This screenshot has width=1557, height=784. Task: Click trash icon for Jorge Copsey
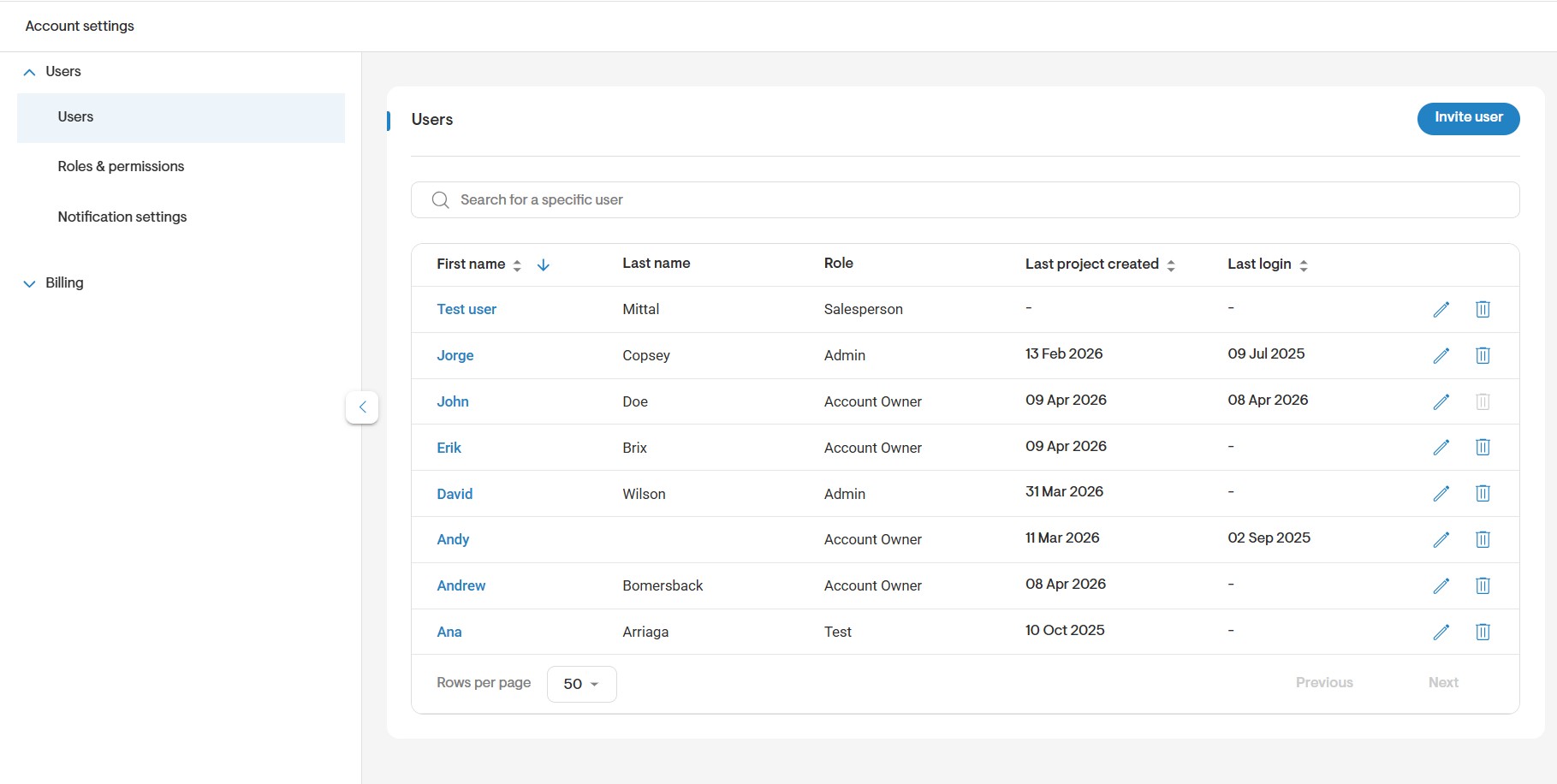[x=1483, y=355]
